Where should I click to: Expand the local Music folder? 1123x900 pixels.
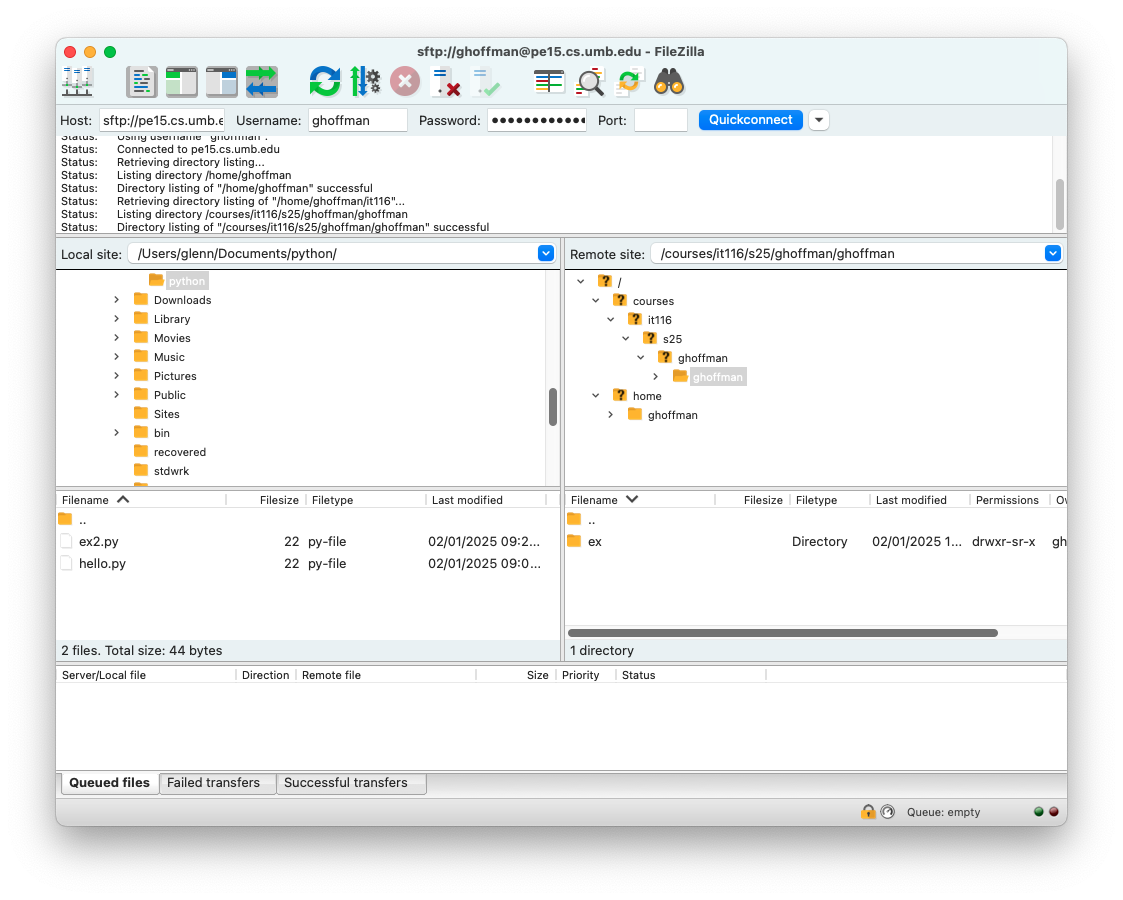click(117, 357)
